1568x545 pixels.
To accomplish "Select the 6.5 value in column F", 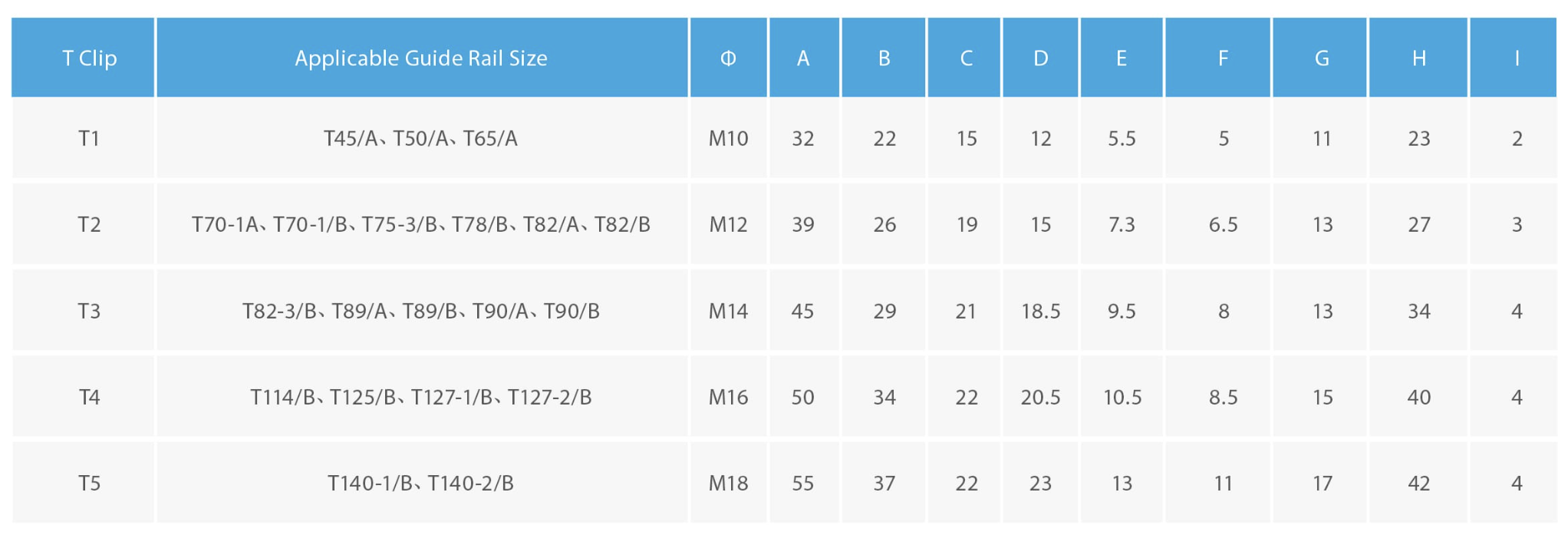I will [x=1223, y=225].
